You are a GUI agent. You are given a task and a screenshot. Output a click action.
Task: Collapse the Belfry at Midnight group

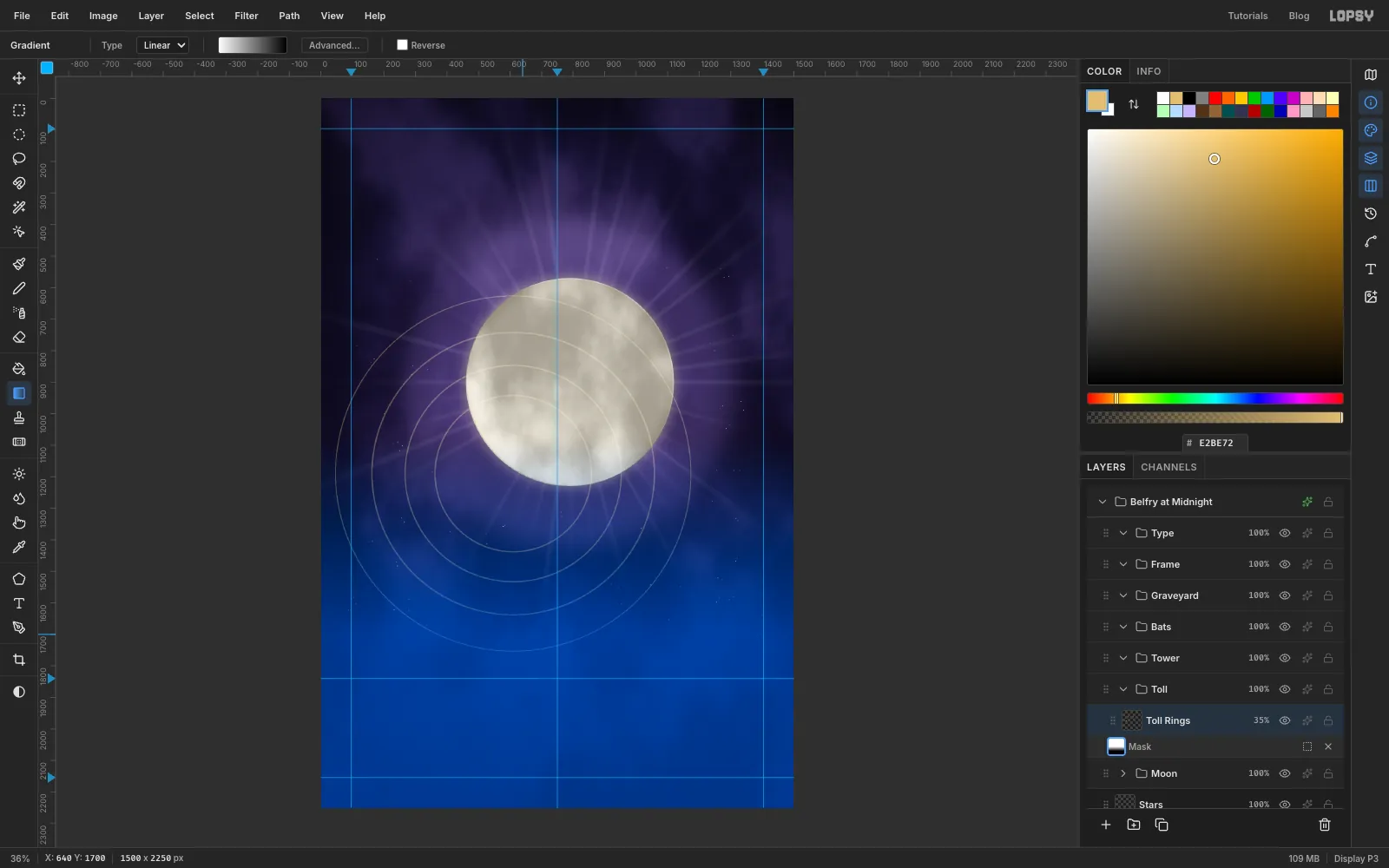click(x=1103, y=502)
